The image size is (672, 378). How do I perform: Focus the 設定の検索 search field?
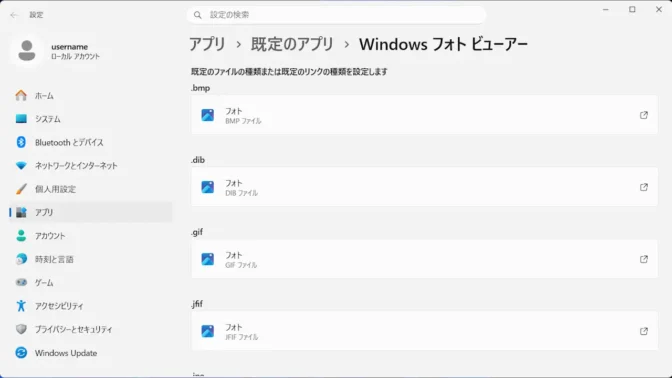coord(336,15)
